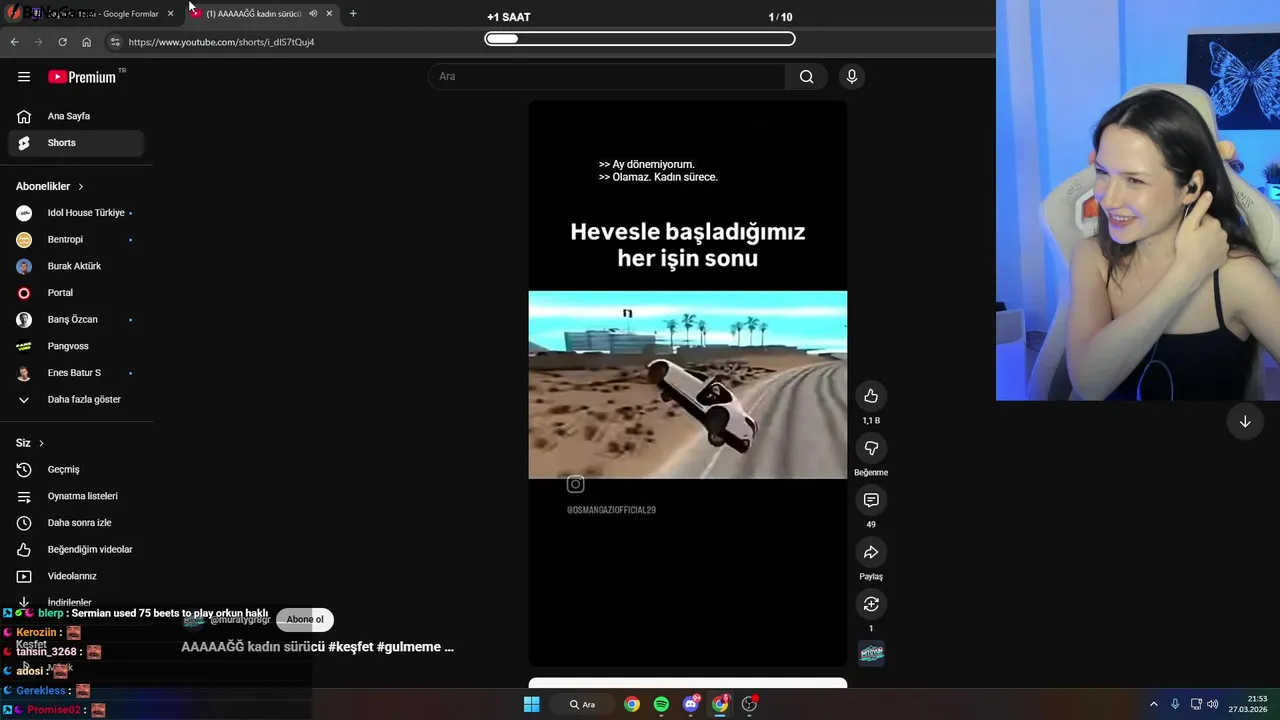Screen dimensions: 1280x720
Task: Click the search magnifier button
Action: [x=807, y=77]
